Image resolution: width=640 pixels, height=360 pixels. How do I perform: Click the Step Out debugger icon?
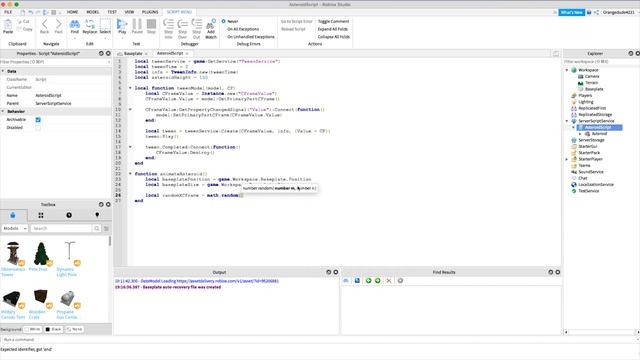pyautogui.click(x=197, y=24)
